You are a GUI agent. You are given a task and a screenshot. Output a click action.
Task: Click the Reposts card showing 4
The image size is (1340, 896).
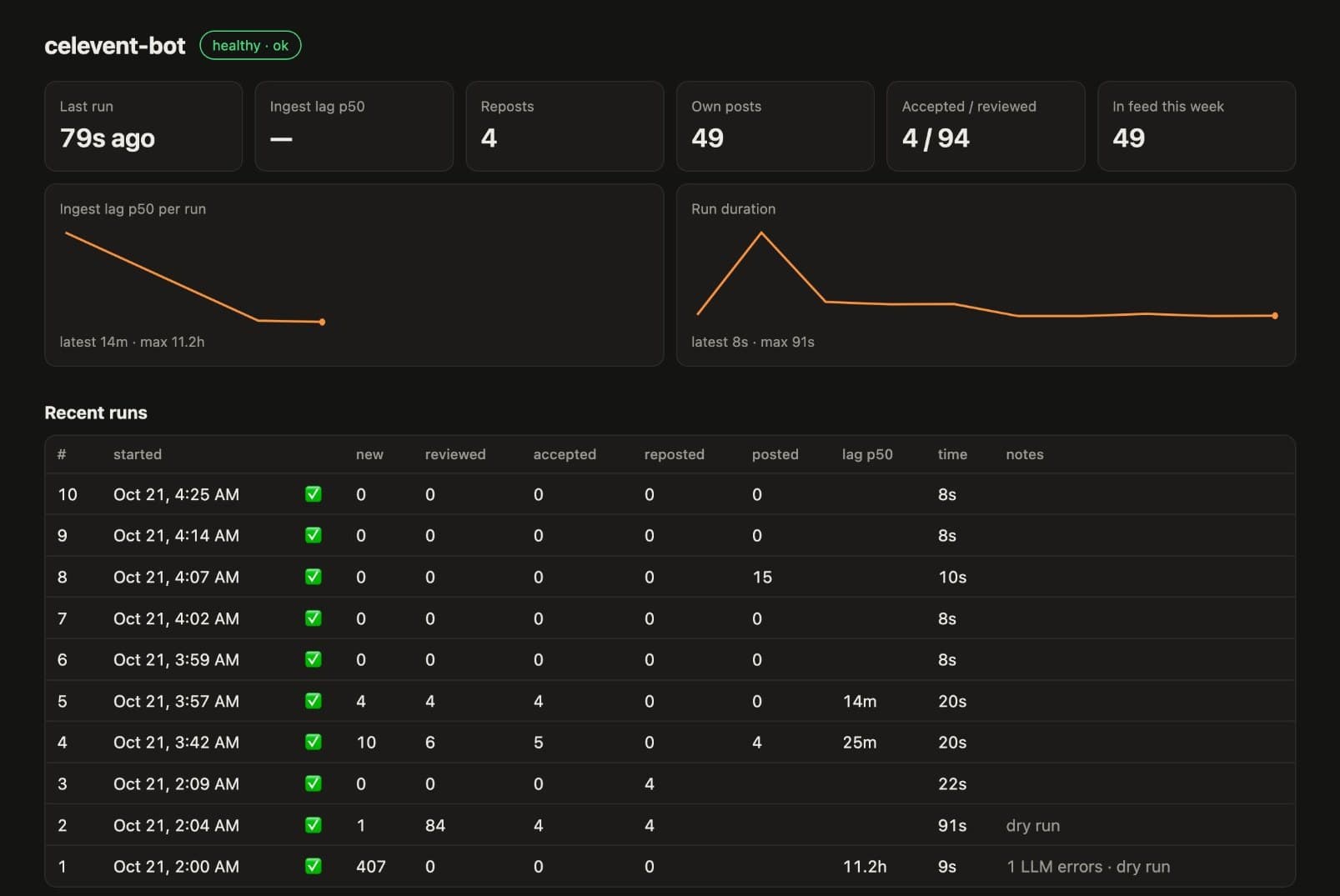click(565, 126)
